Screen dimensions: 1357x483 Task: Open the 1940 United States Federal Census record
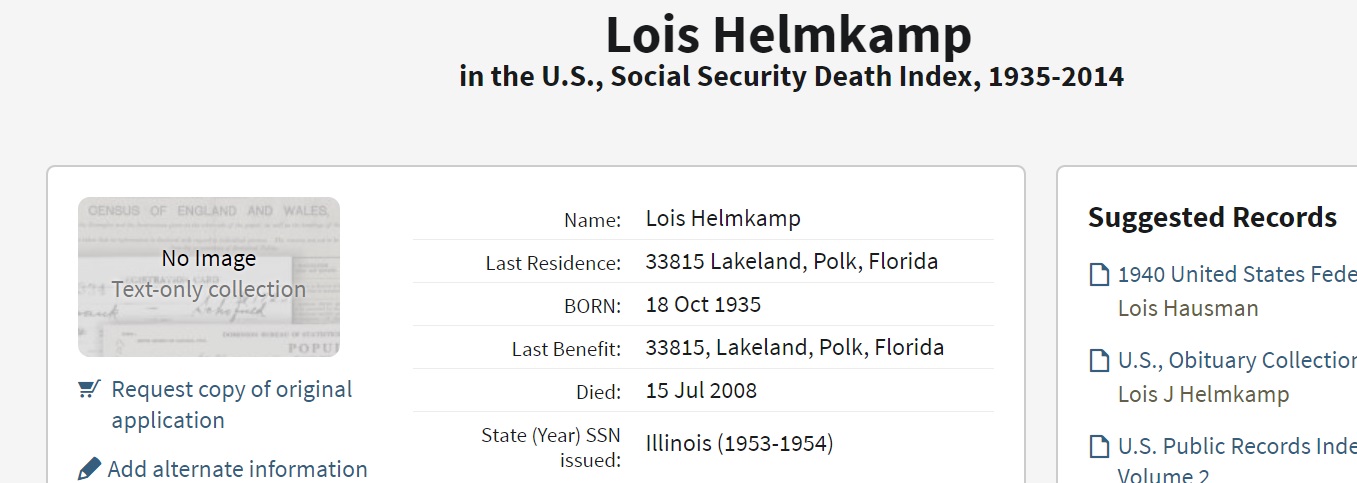1237,274
